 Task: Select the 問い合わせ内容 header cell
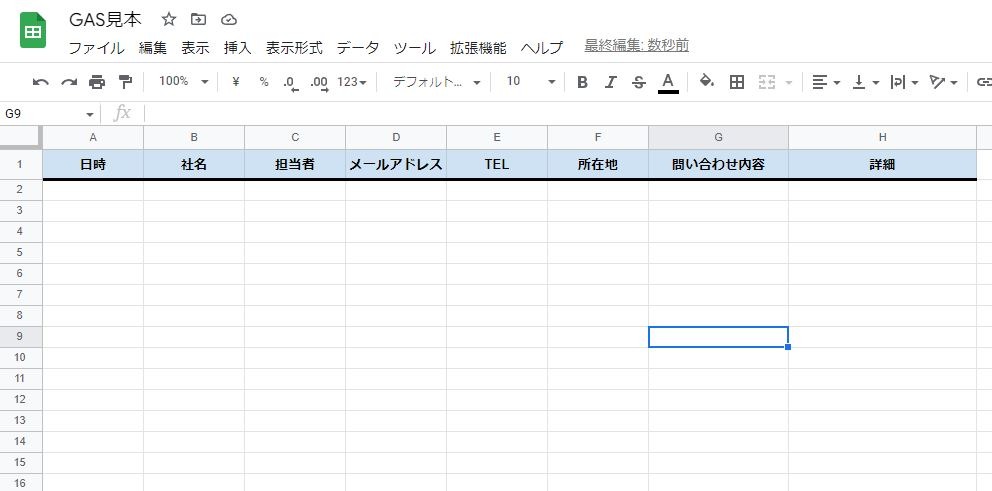(x=718, y=165)
